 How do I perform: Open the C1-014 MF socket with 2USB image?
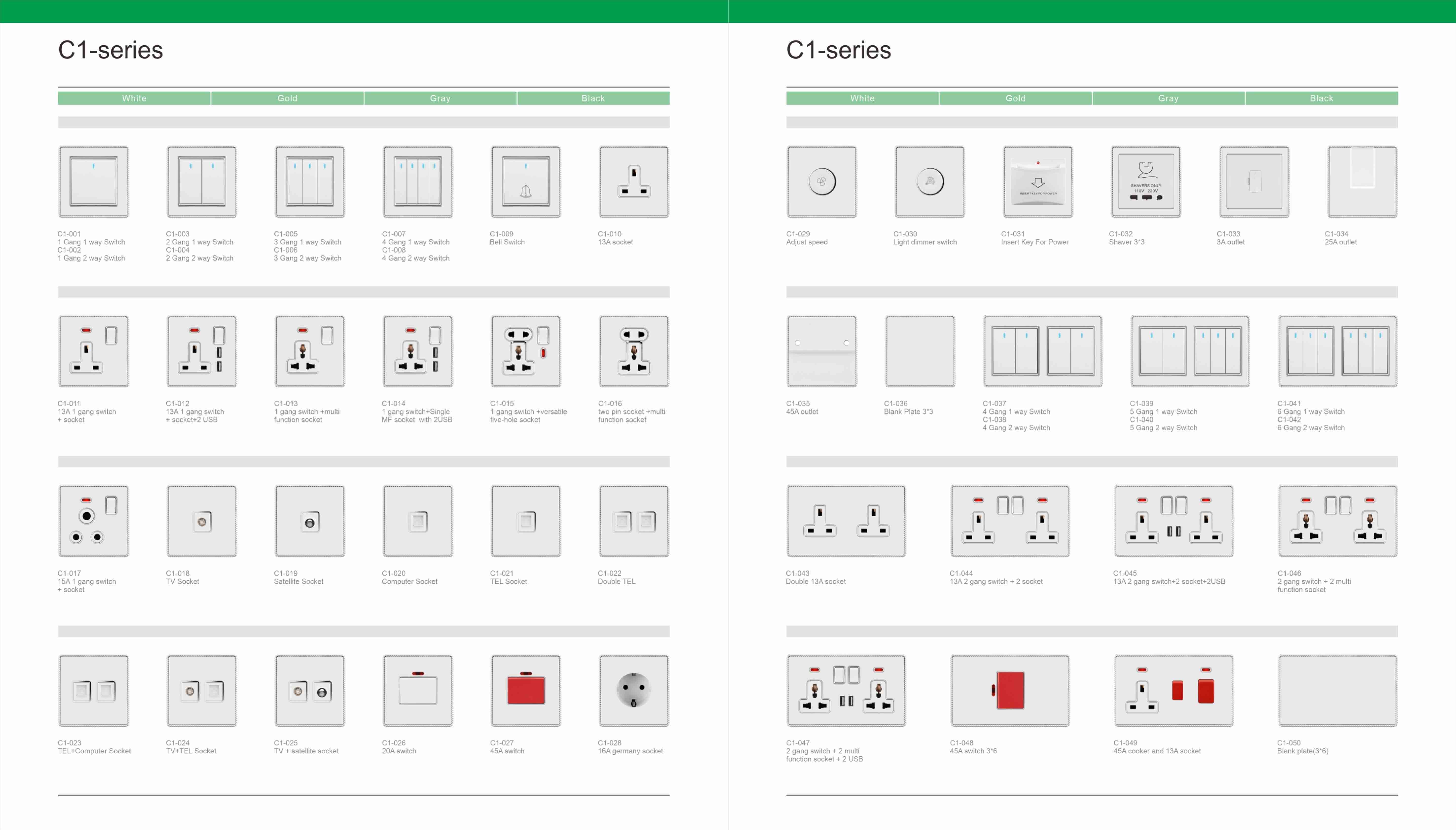pyautogui.click(x=418, y=351)
